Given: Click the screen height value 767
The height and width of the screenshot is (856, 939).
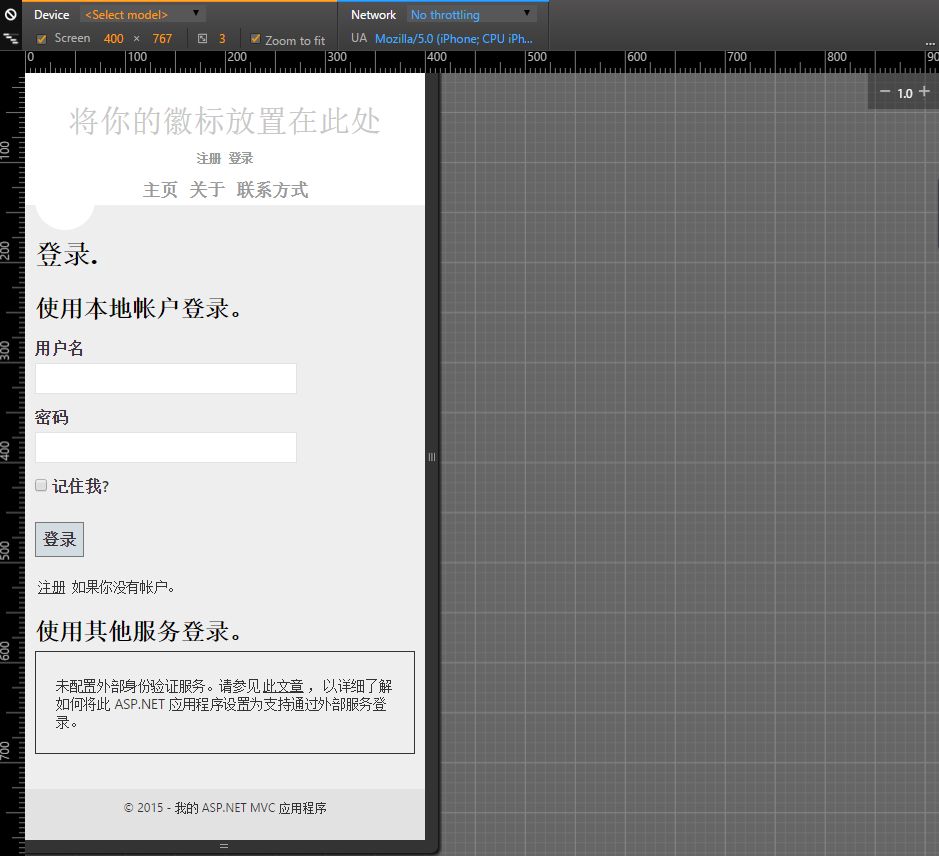Looking at the screenshot, I should 162,39.
